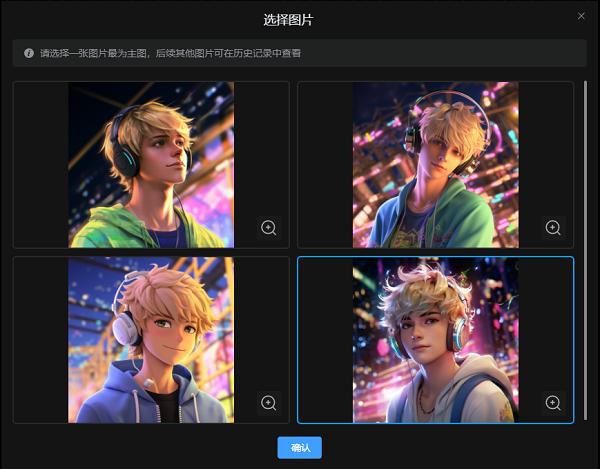The height and width of the screenshot is (469, 600).
Task: Select the top-left boy in green hoodie
Action: [x=150, y=165]
